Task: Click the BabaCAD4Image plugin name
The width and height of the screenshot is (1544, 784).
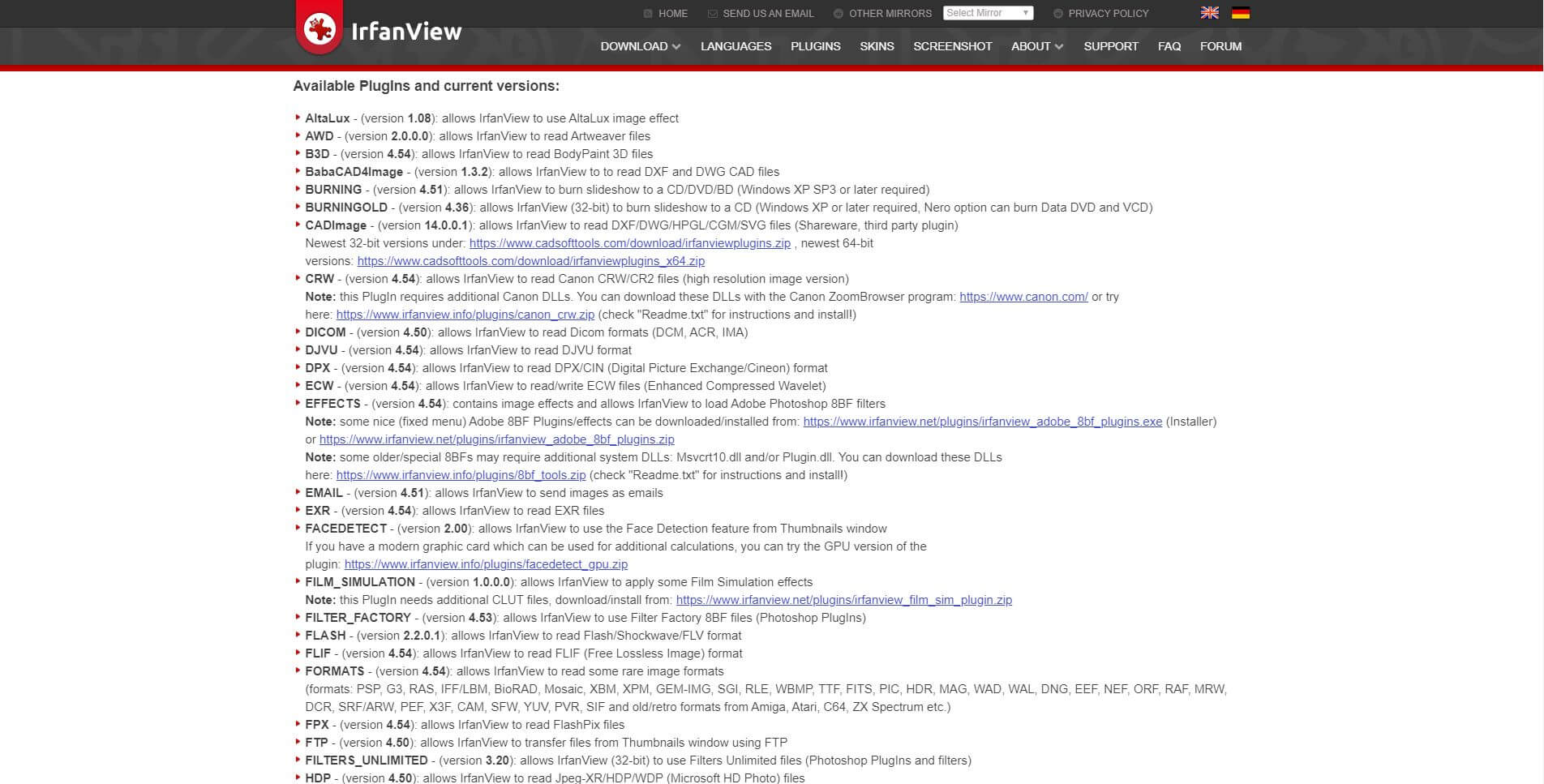Action: [x=354, y=172]
